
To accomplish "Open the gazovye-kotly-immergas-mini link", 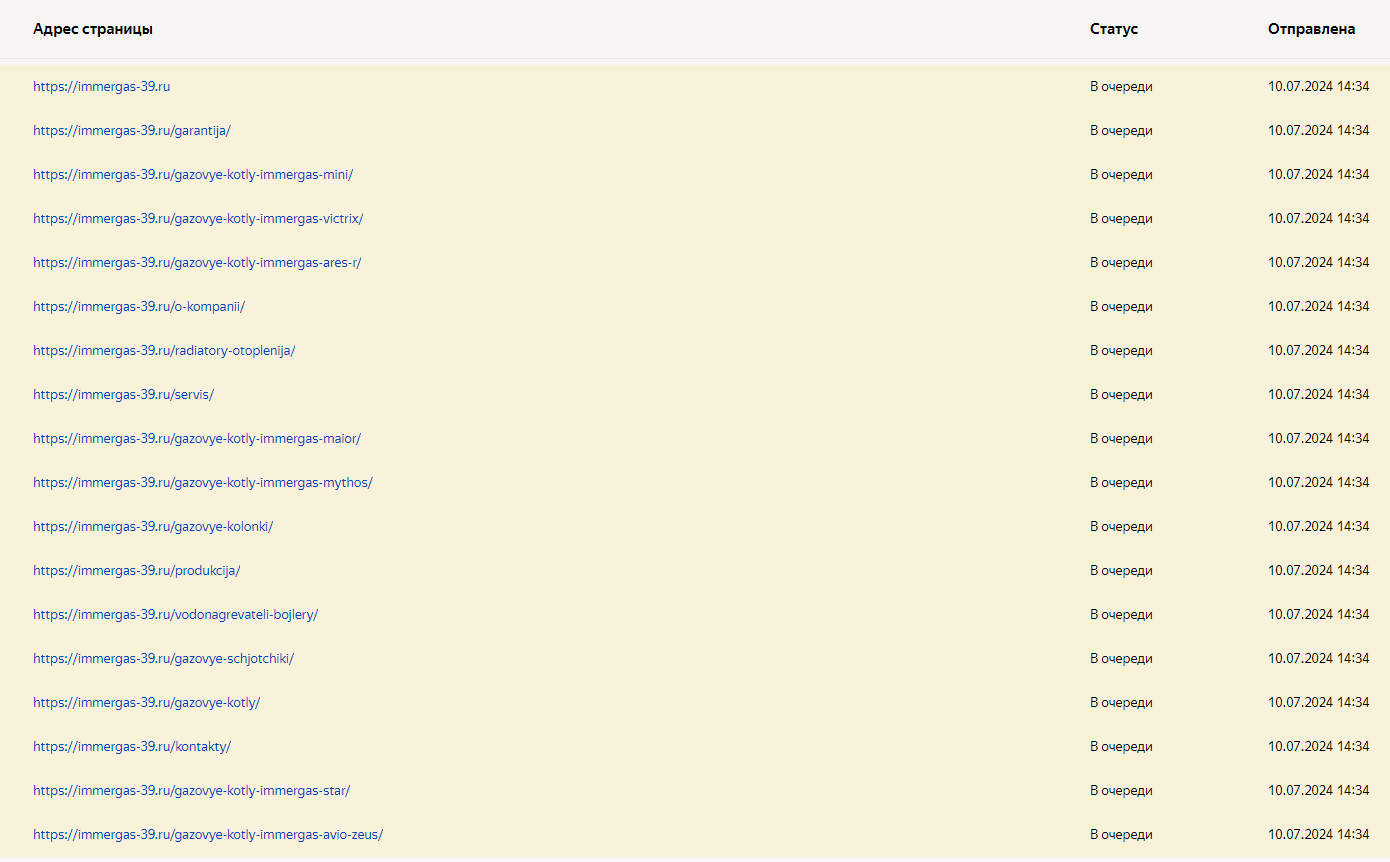I will tap(193, 174).
